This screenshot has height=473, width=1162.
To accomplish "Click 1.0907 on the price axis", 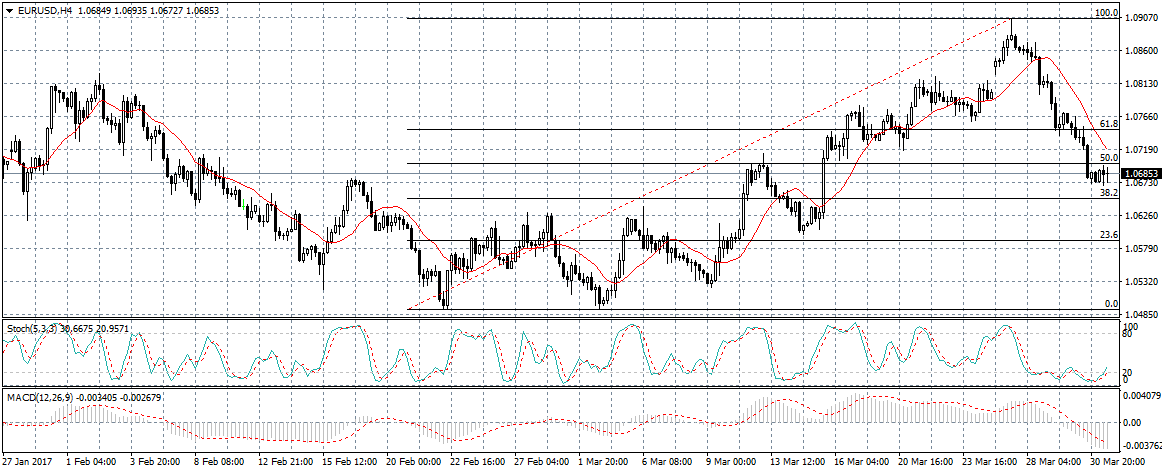I will click(1140, 18).
